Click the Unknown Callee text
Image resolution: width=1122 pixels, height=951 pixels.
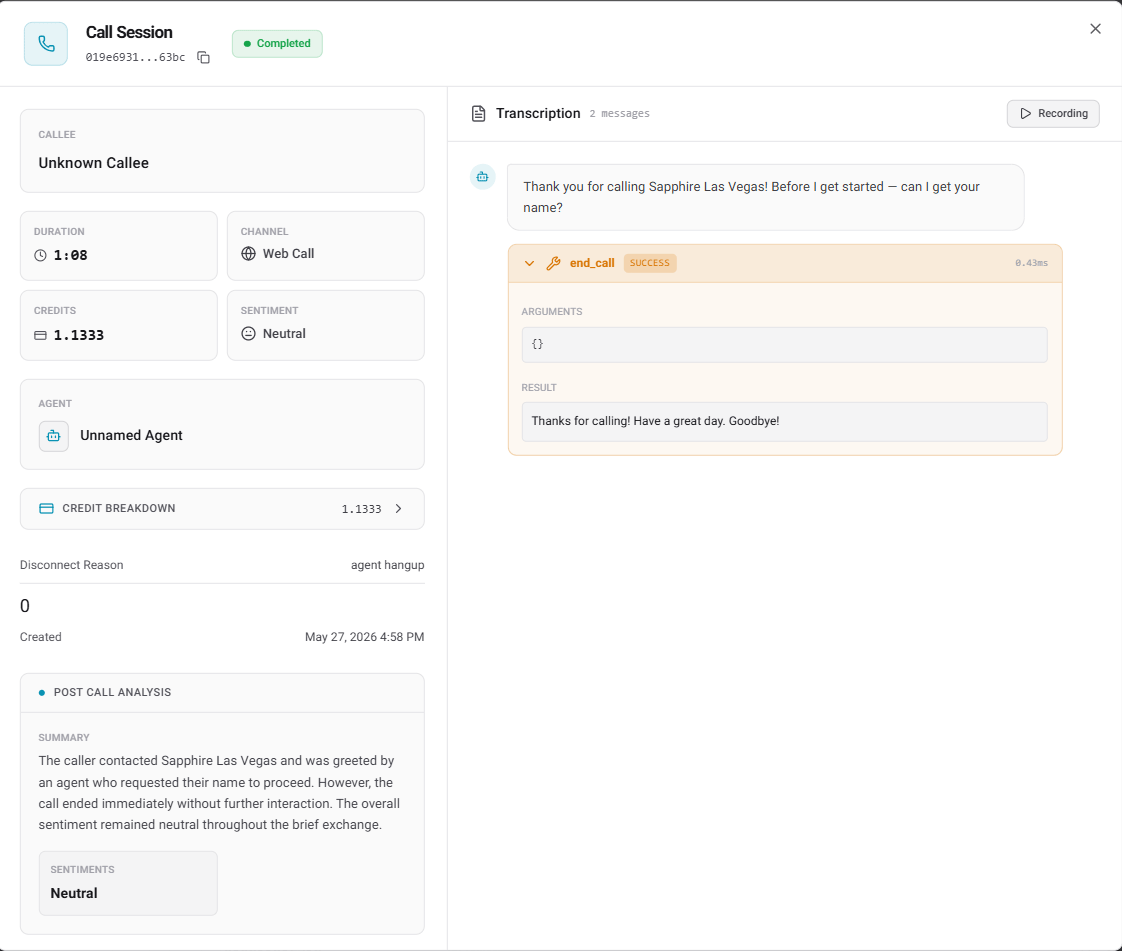pyautogui.click(x=94, y=163)
